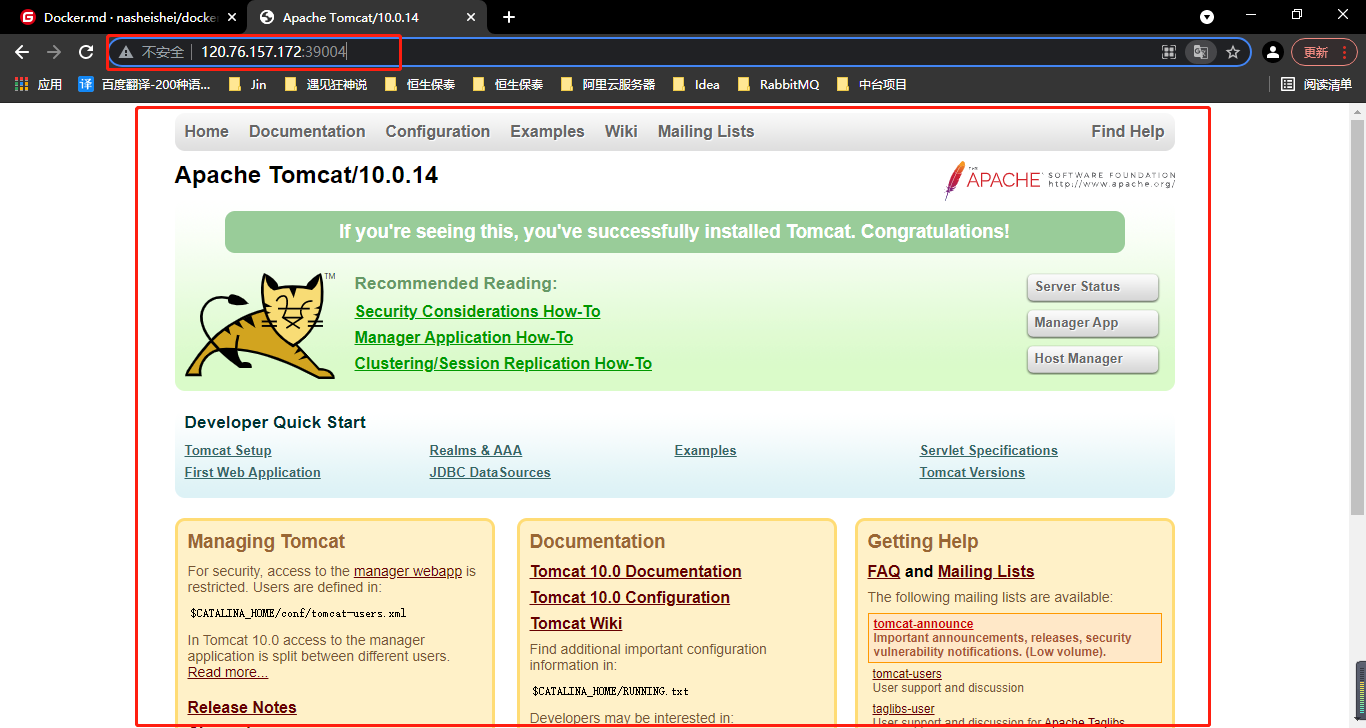This screenshot has height=728, width=1366.
Task: Click Find Help in nav bar
Action: (x=1128, y=132)
